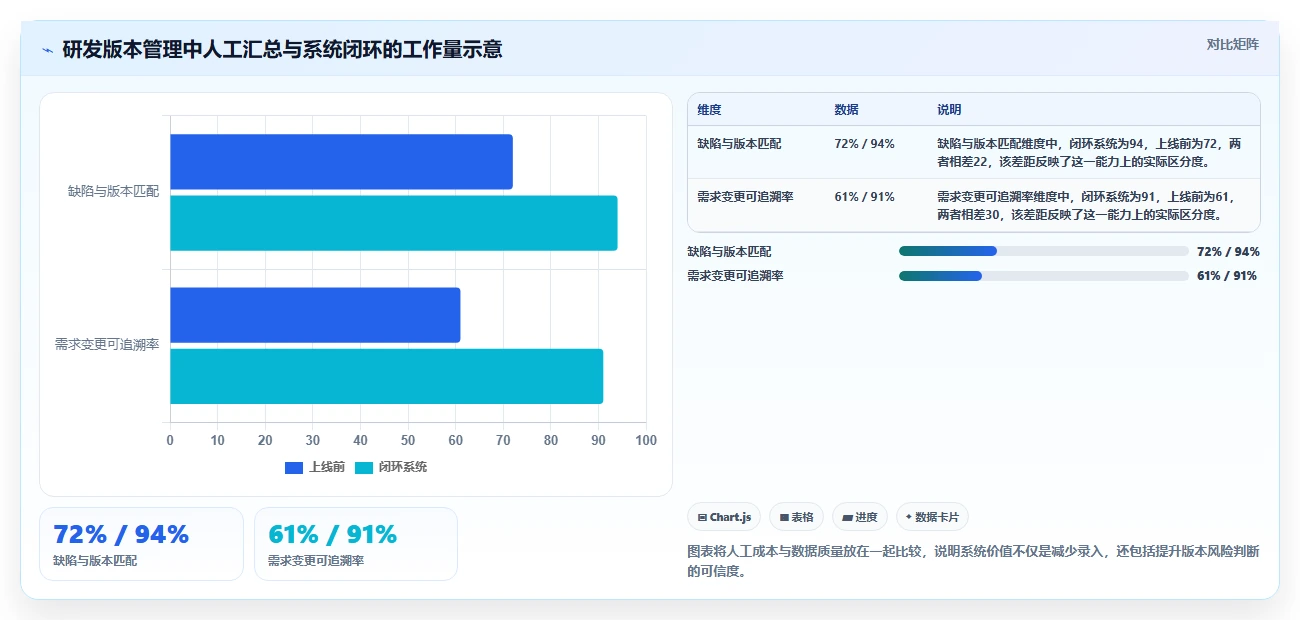Click the 说明 column header
This screenshot has width=1300, height=620.
949,110
